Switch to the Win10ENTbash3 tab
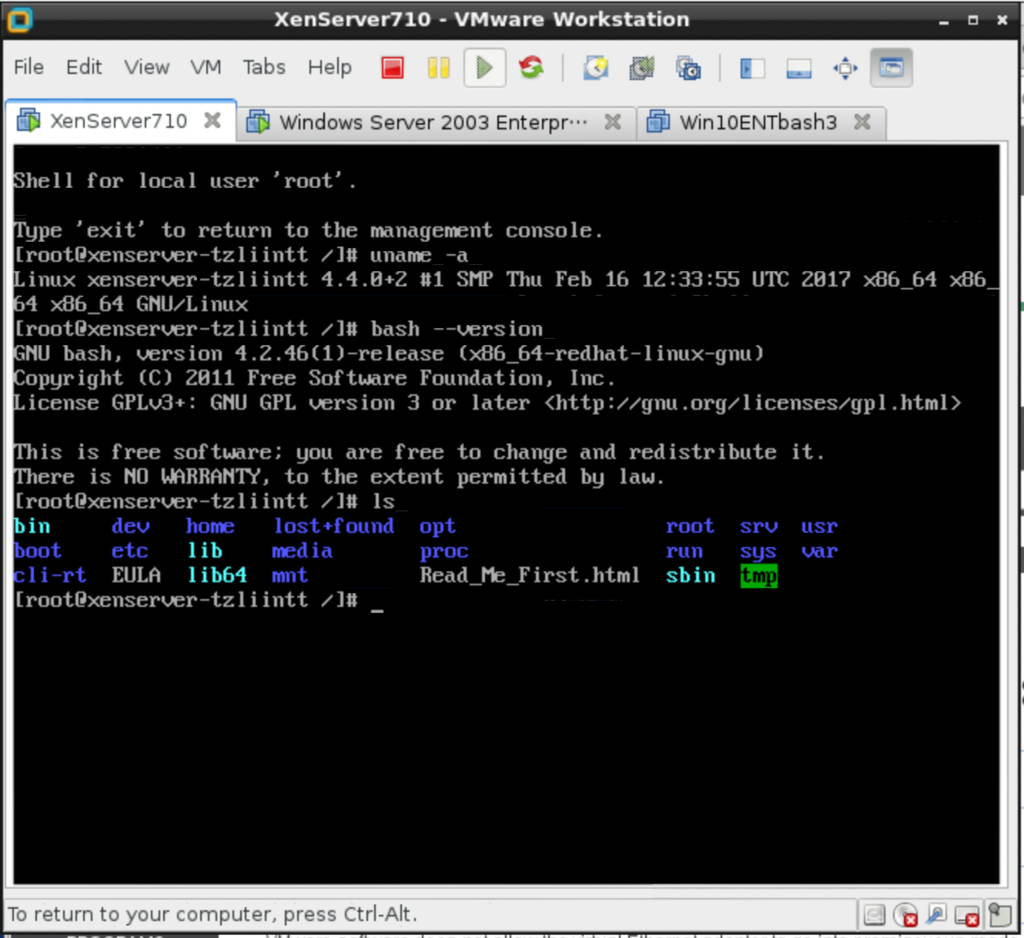1024x938 pixels. click(761, 123)
